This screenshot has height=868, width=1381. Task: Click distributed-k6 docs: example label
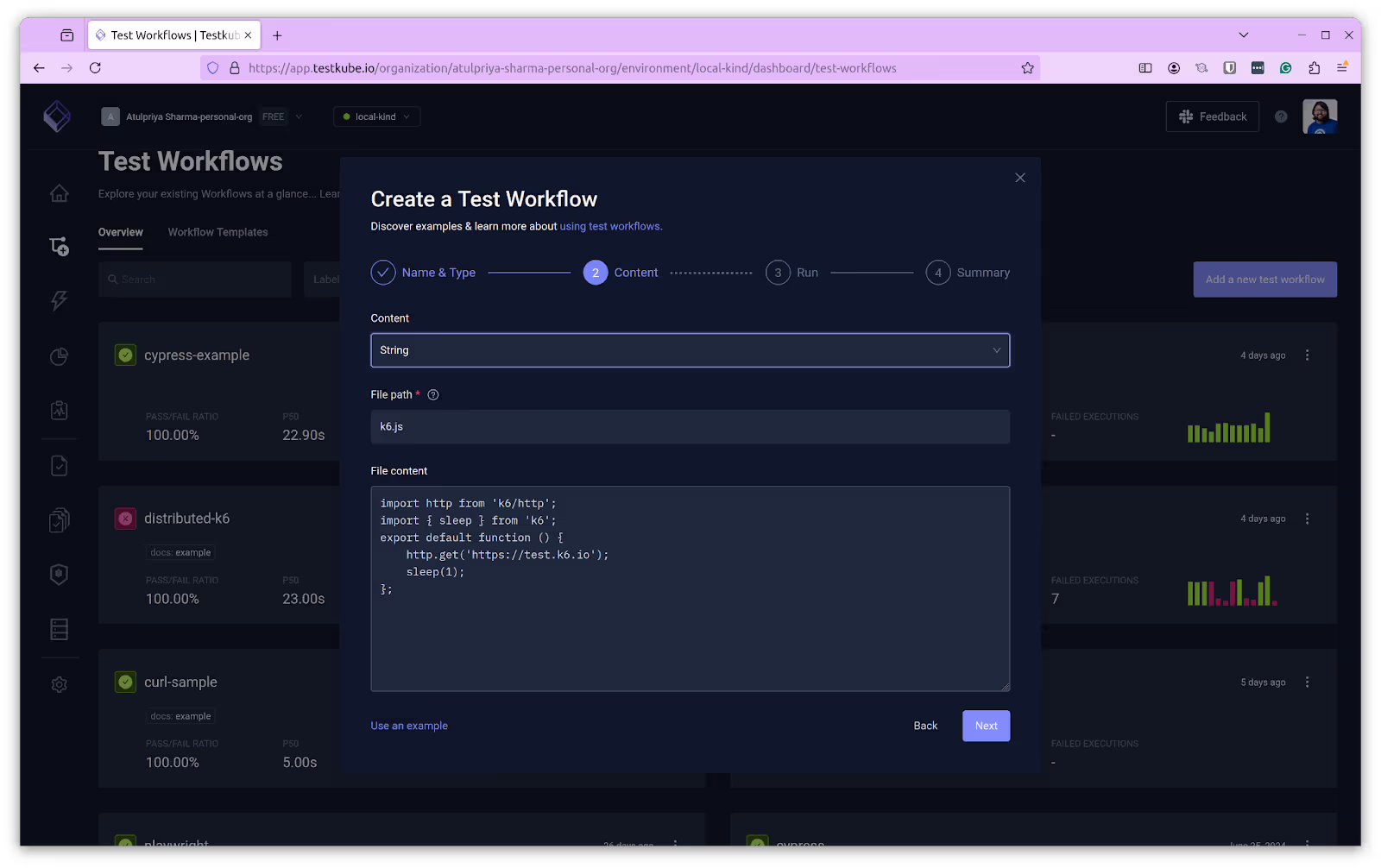pyautogui.click(x=180, y=553)
